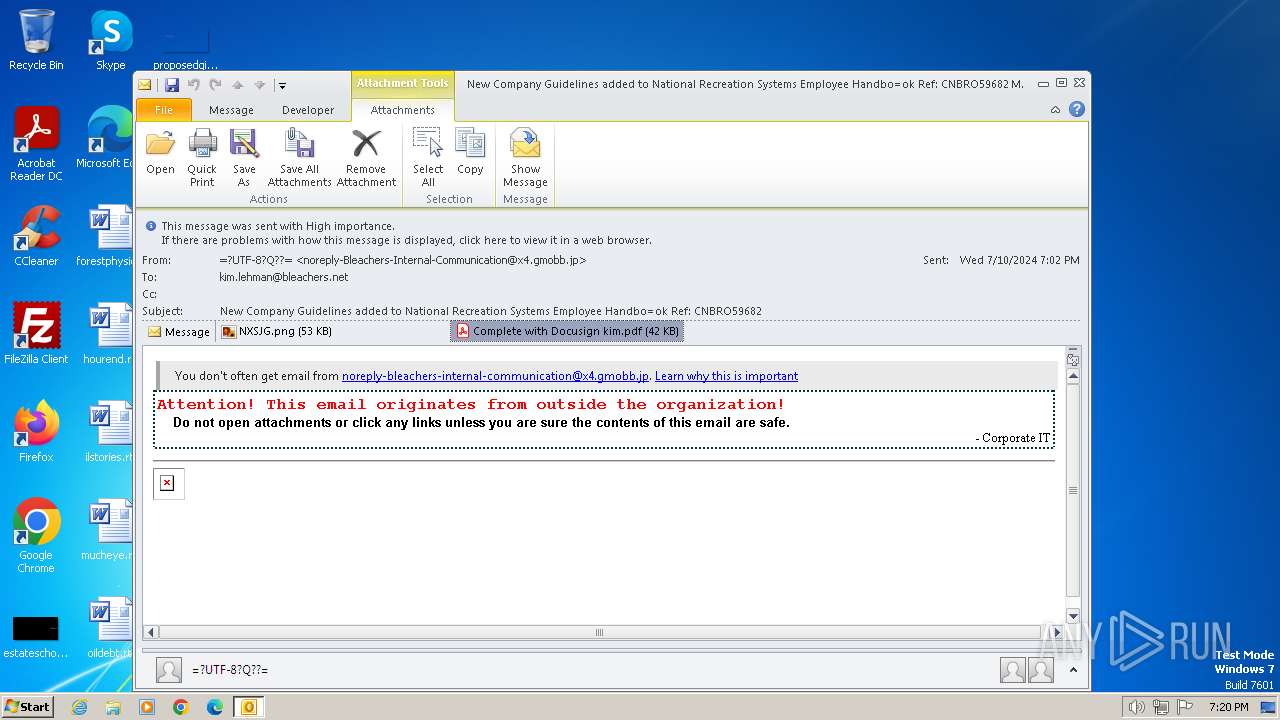Open Recycle Bin on desktop
This screenshot has height=720, width=1280.
click(36, 40)
